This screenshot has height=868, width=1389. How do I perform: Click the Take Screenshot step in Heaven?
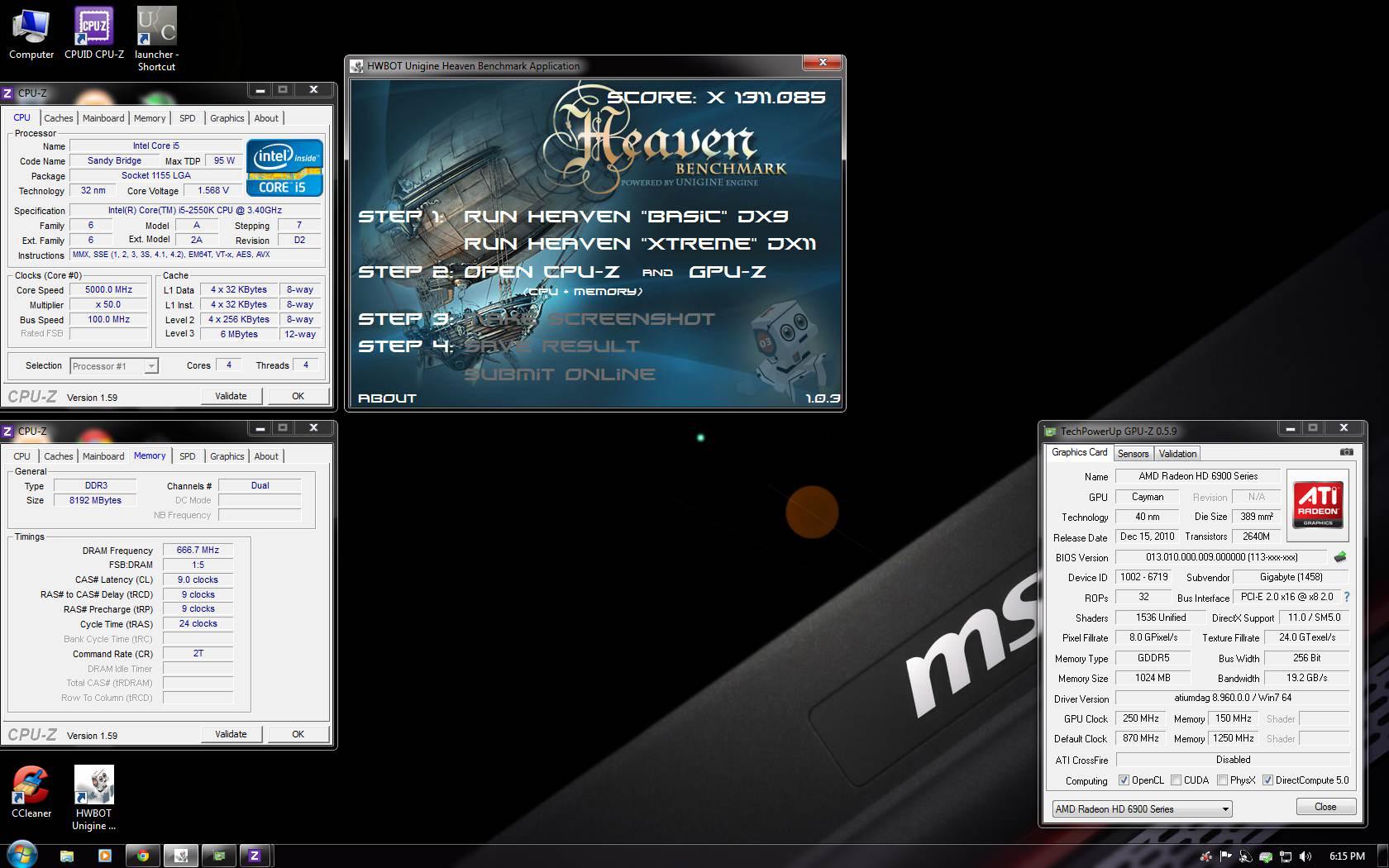(x=589, y=319)
